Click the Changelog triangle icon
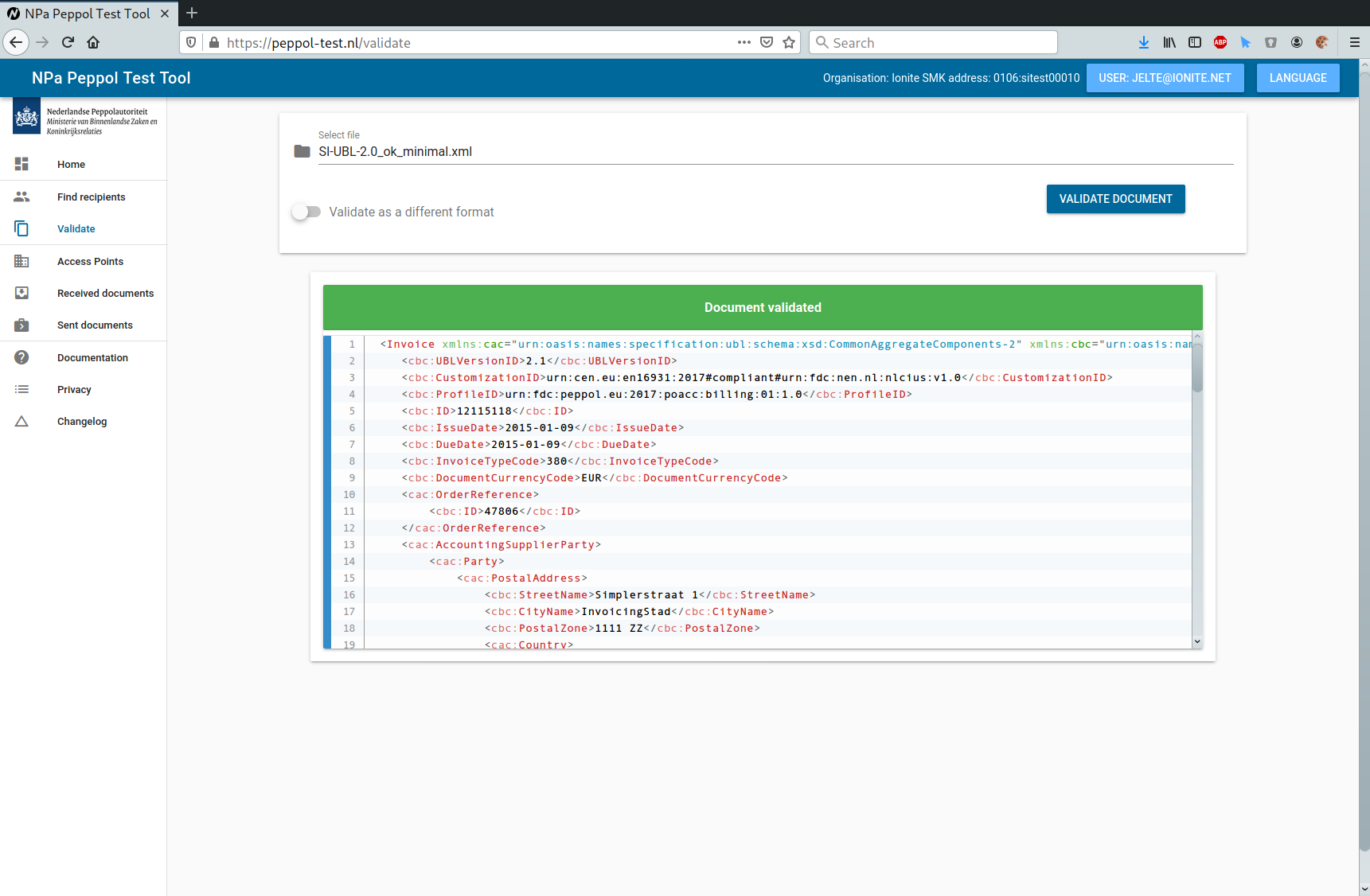1370x896 pixels. tap(21, 421)
